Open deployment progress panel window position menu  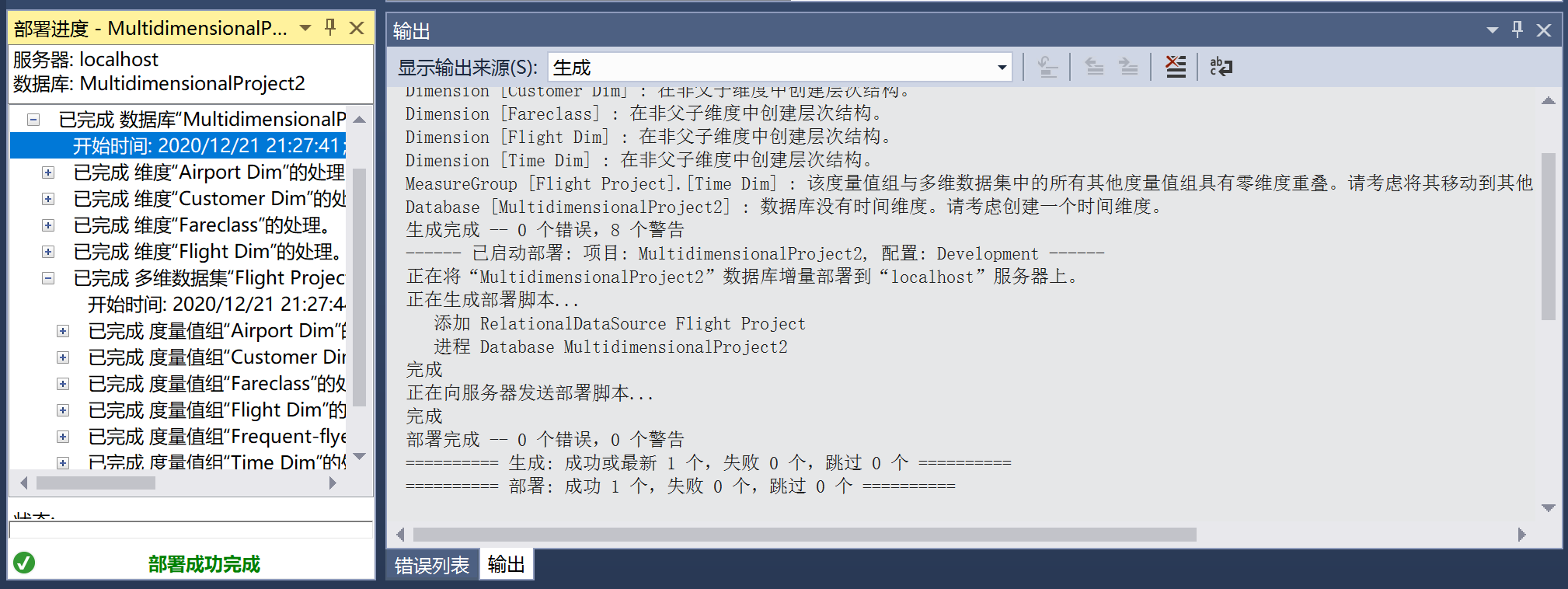tap(305, 28)
